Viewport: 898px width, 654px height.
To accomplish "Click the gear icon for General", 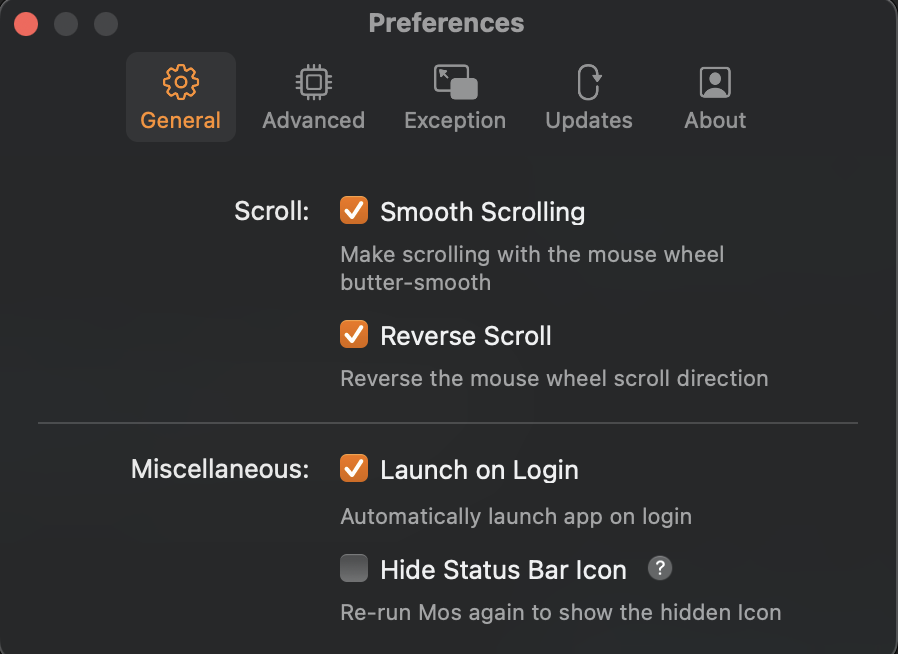I will click(181, 82).
